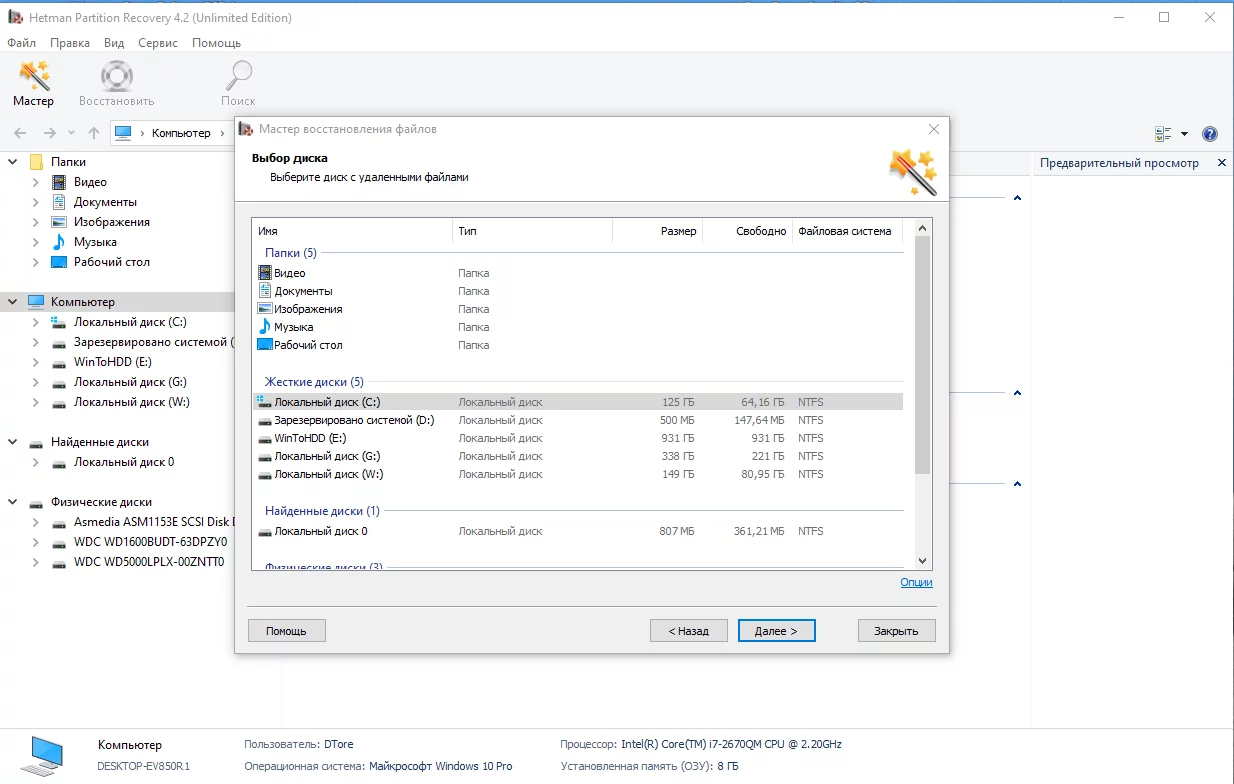Collapse the Физические диски tree node
This screenshot has width=1234, height=784.
13,502
